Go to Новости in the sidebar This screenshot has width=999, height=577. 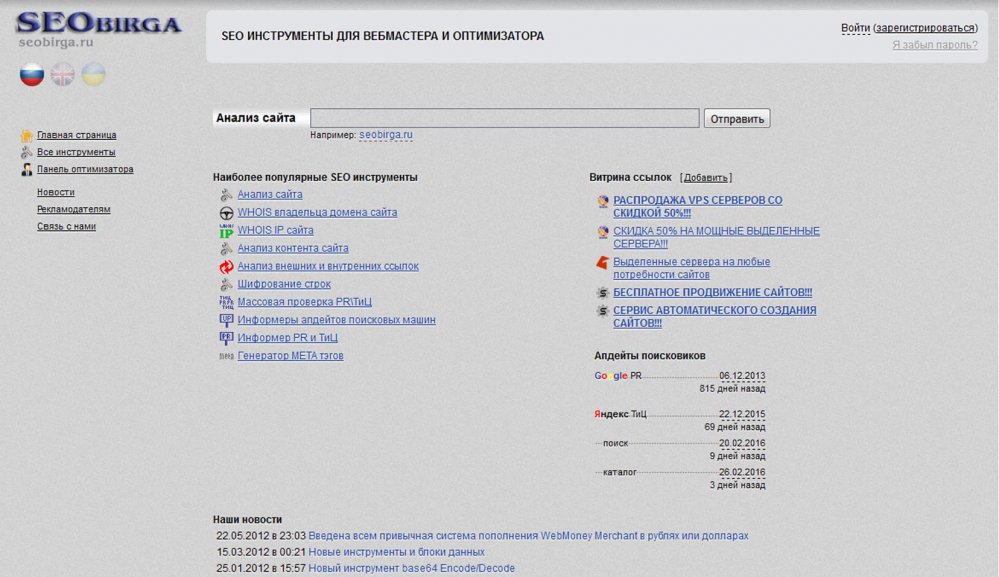[x=55, y=192]
